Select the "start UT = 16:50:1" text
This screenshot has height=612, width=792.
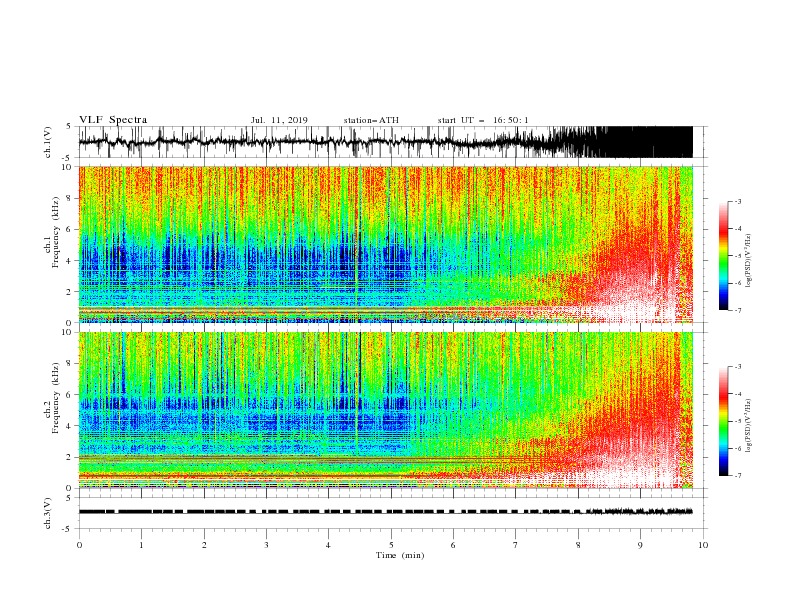pyautogui.click(x=483, y=120)
